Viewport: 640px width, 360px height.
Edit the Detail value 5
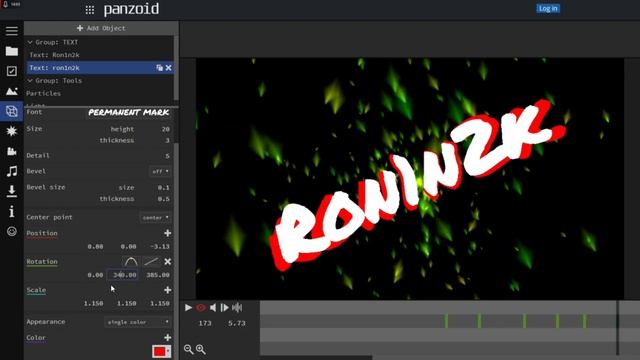(167, 156)
